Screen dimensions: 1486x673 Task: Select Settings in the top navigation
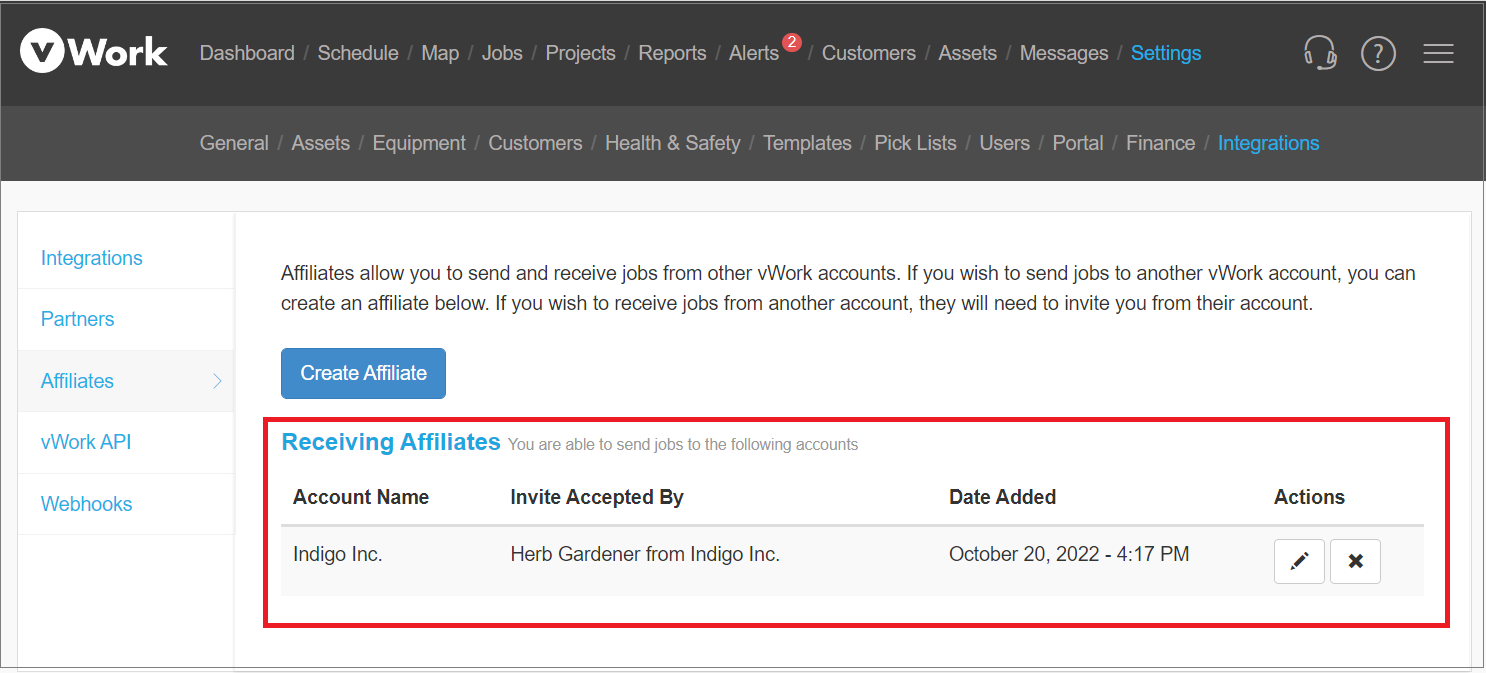(1166, 53)
